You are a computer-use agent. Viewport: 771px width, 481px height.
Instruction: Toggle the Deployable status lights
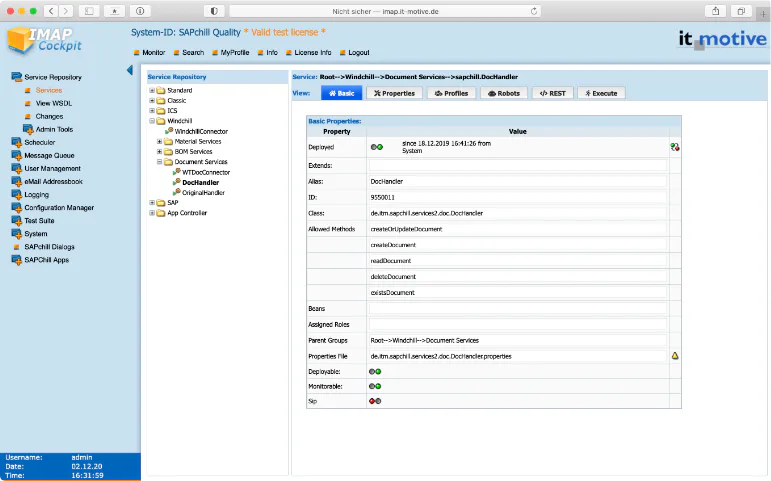(x=375, y=371)
